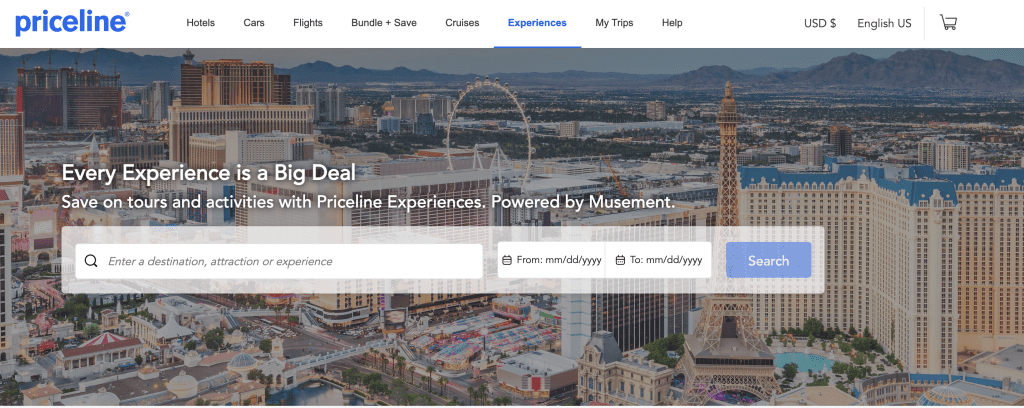
Task: Open the USD $ currency selector
Action: pos(819,23)
